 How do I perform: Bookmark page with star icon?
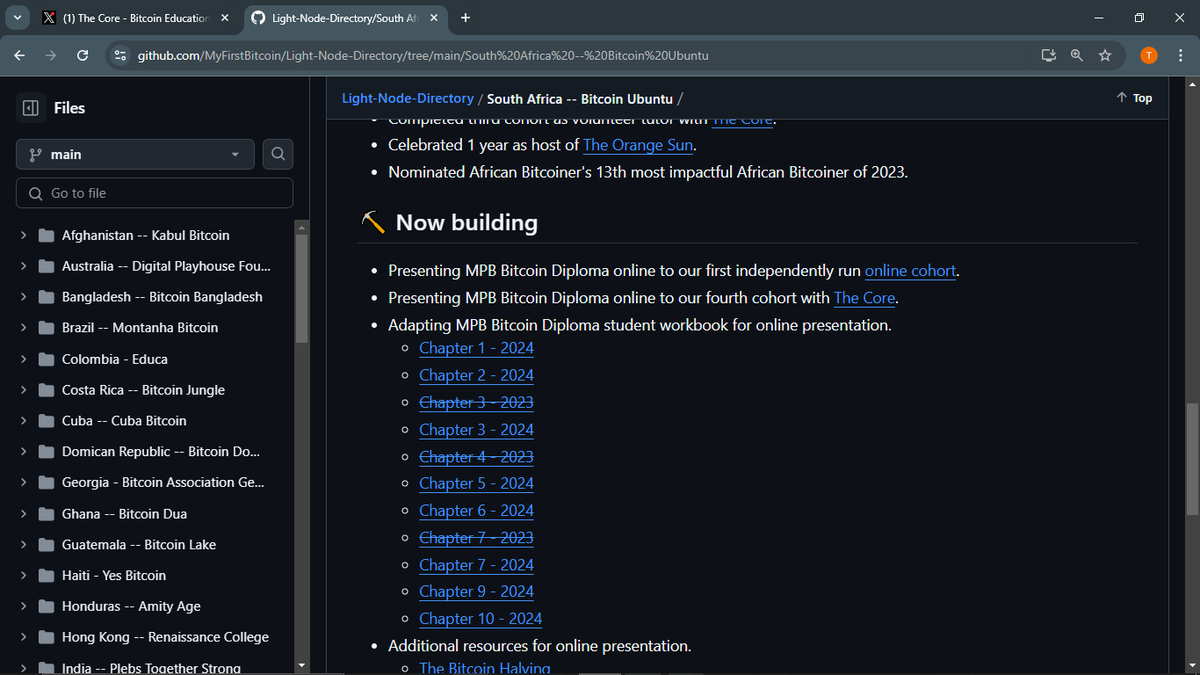1105,55
